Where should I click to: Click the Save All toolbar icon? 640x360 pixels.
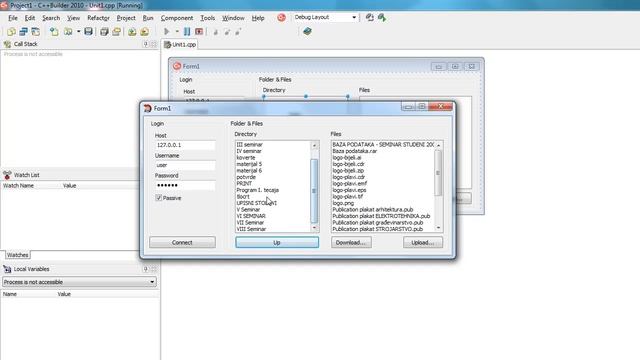pyautogui.click(x=104, y=31)
